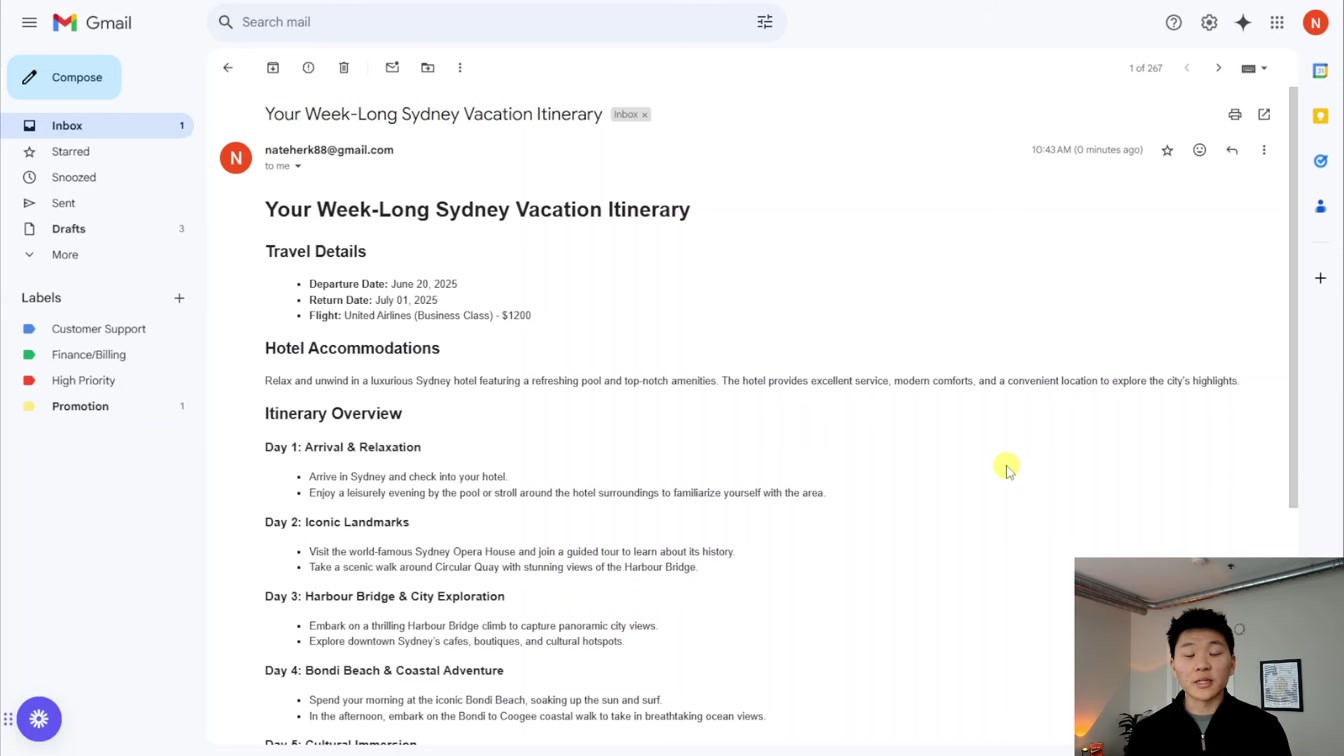The height and width of the screenshot is (756, 1344).
Task: Open email in new window
Action: tap(1264, 115)
